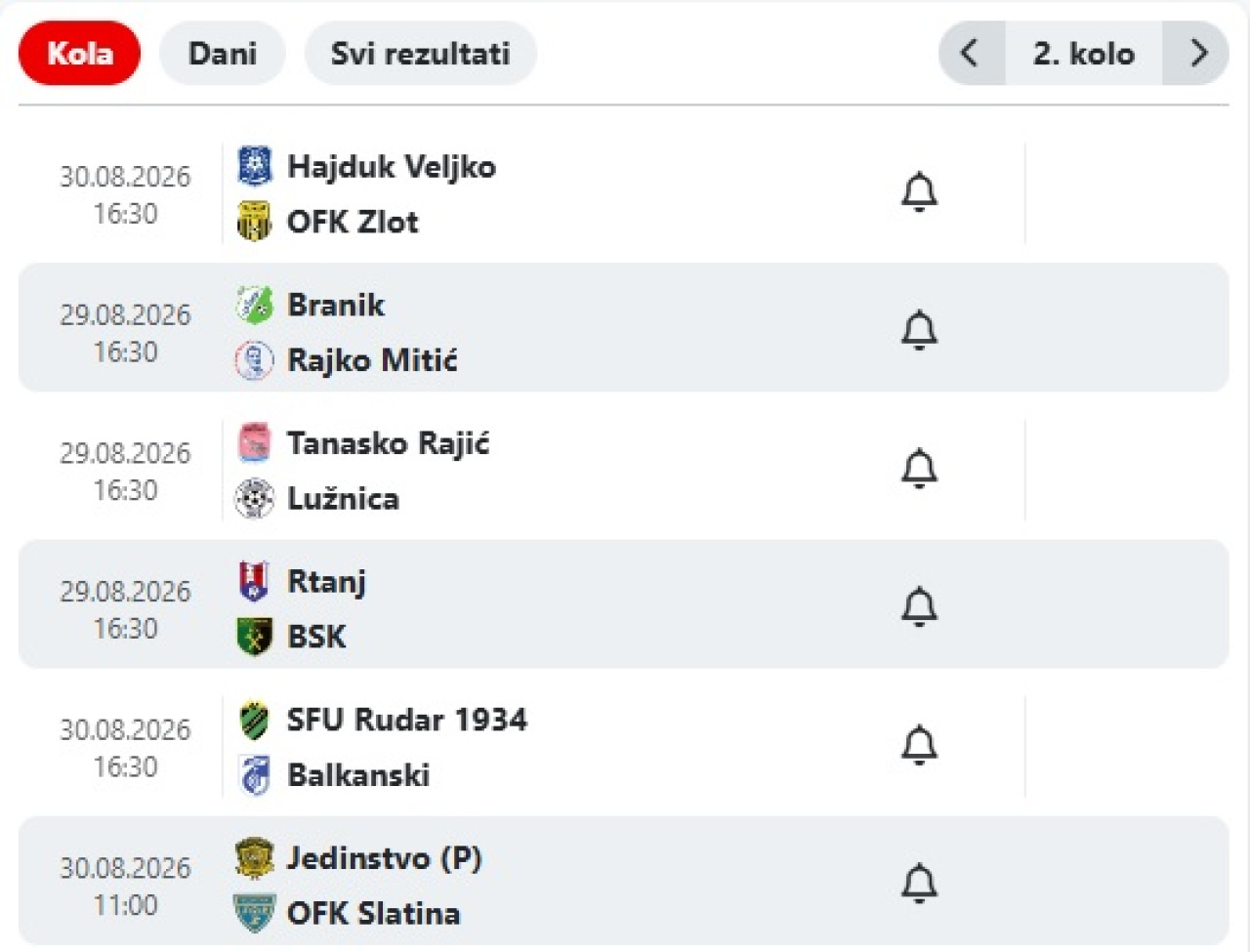1250x952 pixels.
Task: Open the Tanasko Rajić team link
Action: (388, 443)
